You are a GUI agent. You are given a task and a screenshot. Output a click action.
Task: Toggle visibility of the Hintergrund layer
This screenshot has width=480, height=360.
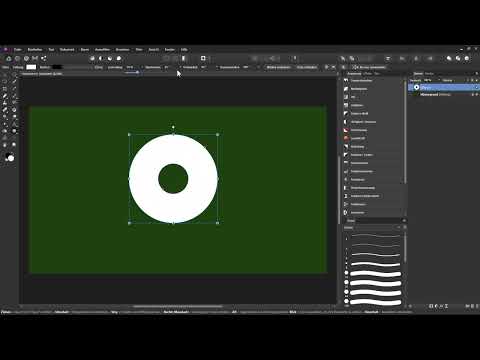pos(477,95)
